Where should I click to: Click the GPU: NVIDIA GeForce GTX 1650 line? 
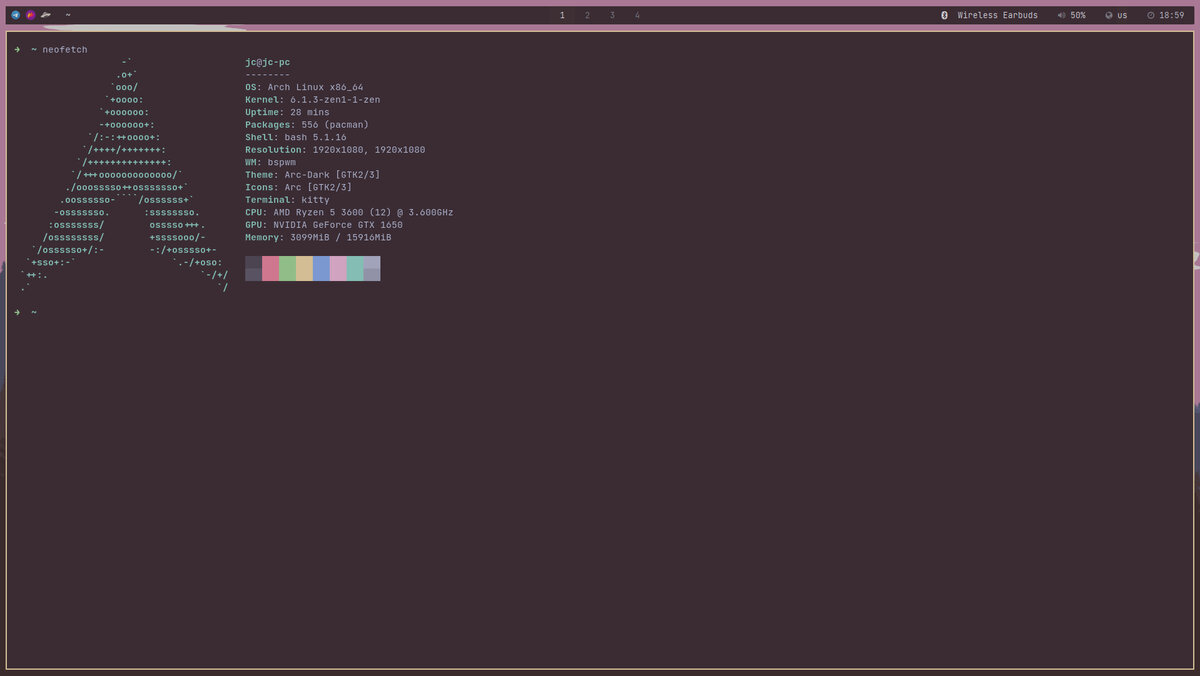tap(324, 225)
